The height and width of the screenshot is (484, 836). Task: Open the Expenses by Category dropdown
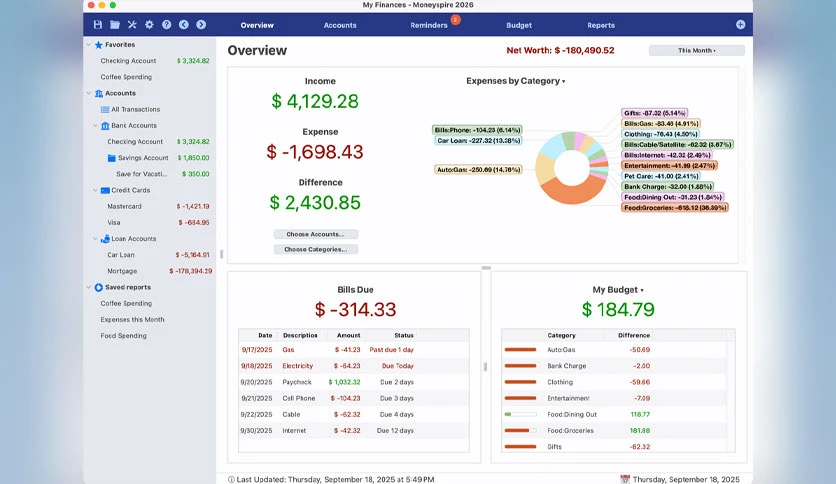click(516, 81)
